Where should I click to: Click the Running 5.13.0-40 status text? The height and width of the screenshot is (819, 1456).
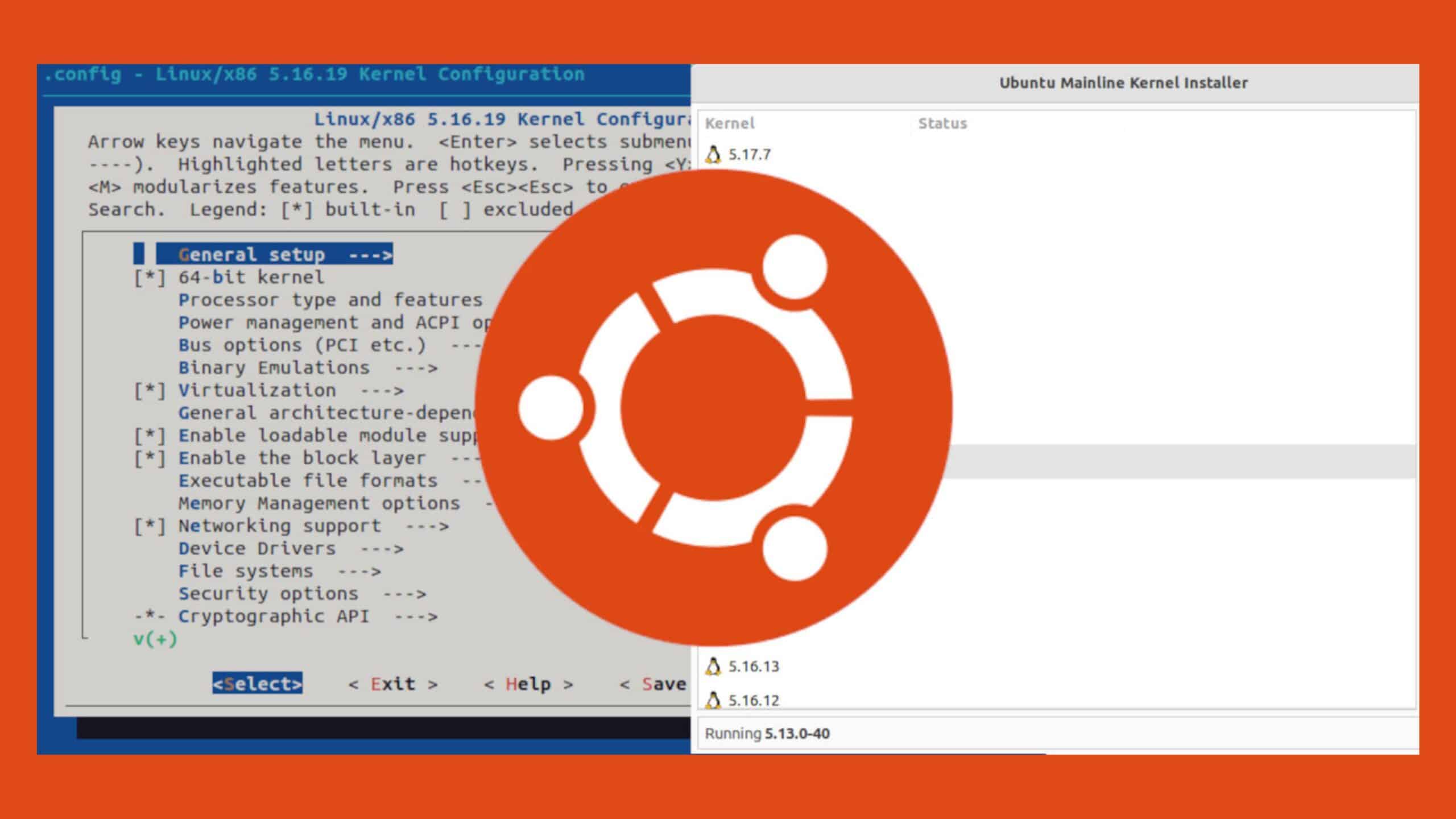pos(767,734)
